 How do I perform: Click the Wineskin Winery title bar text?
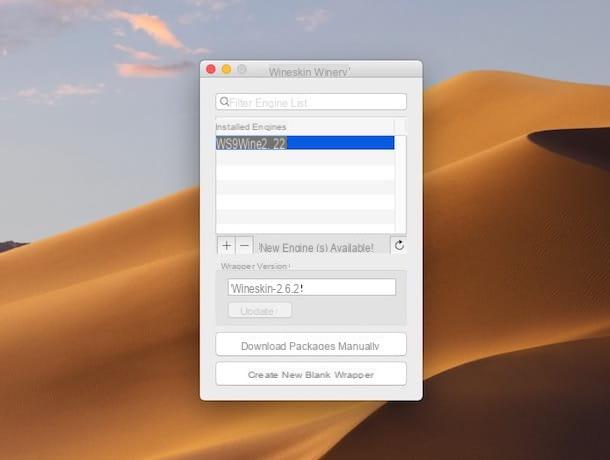click(310, 72)
